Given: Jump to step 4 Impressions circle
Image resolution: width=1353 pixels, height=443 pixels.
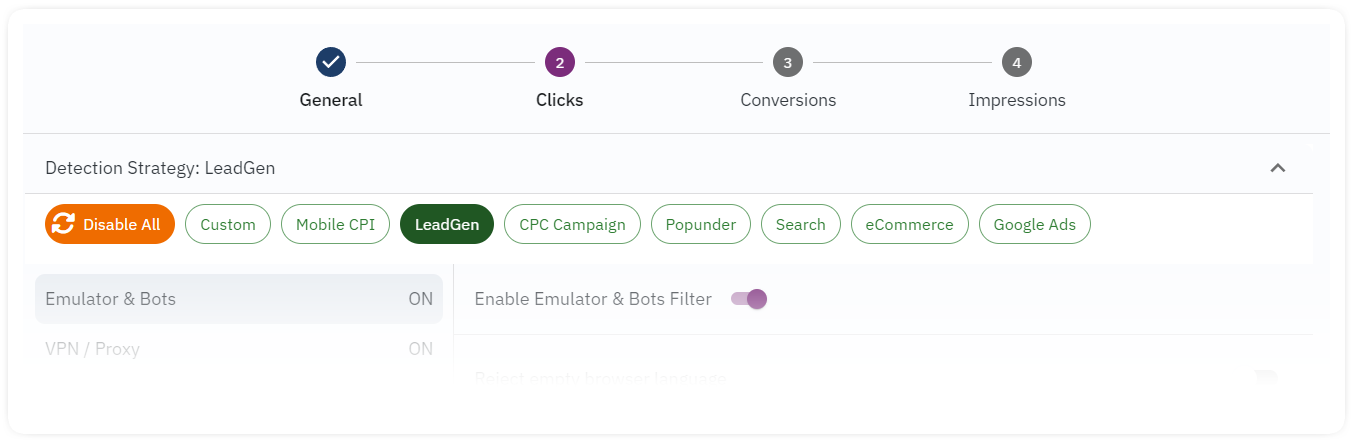Looking at the screenshot, I should (x=1017, y=62).
